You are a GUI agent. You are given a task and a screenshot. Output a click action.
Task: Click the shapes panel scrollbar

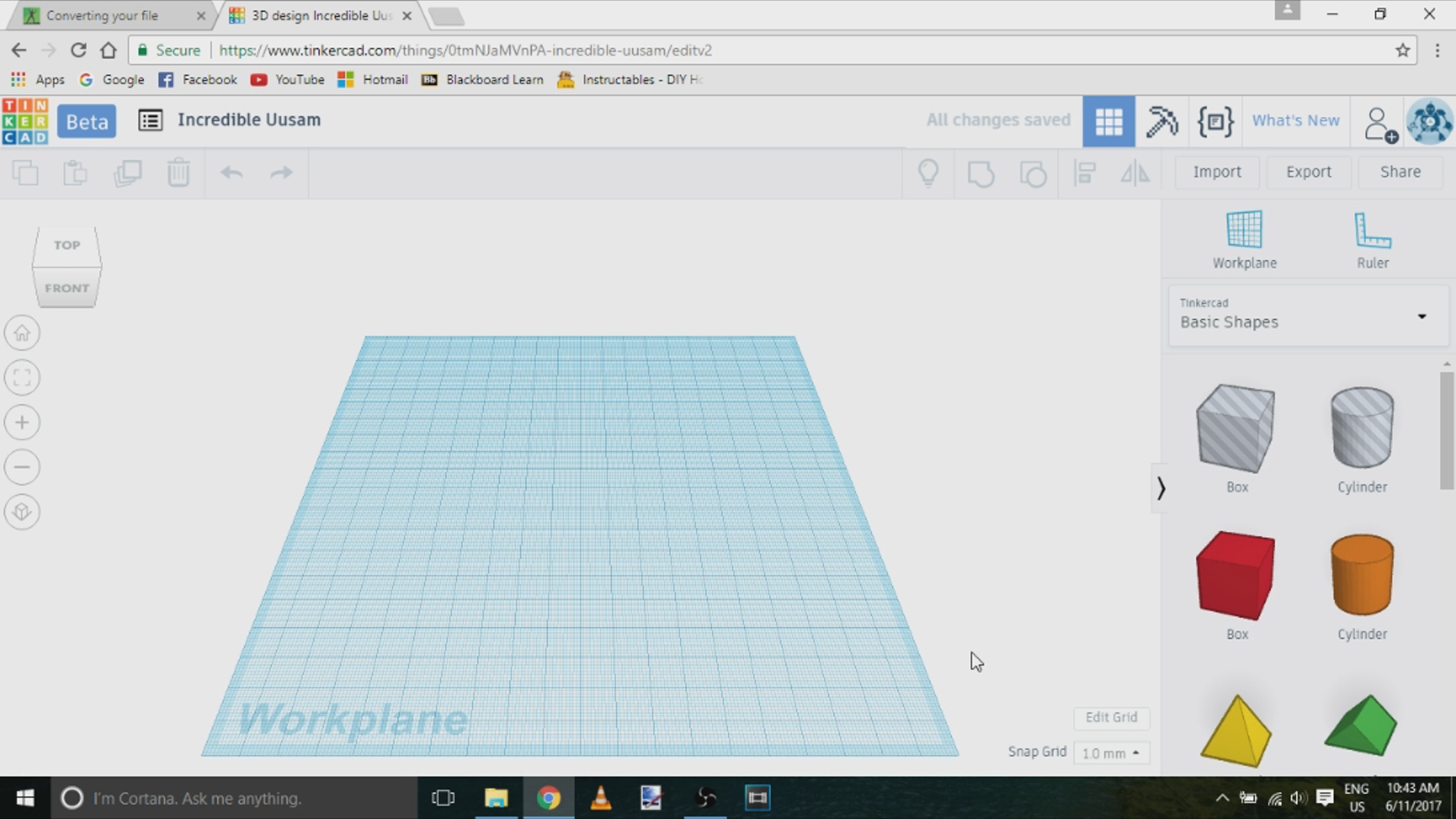click(x=1446, y=431)
